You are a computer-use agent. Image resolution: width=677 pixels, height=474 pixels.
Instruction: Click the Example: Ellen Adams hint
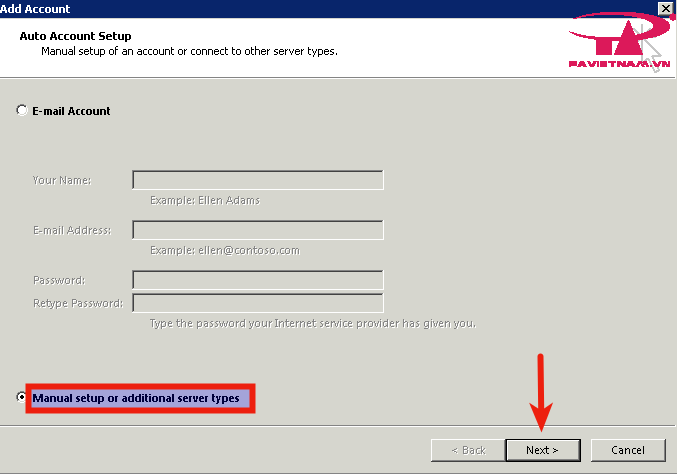point(204,200)
